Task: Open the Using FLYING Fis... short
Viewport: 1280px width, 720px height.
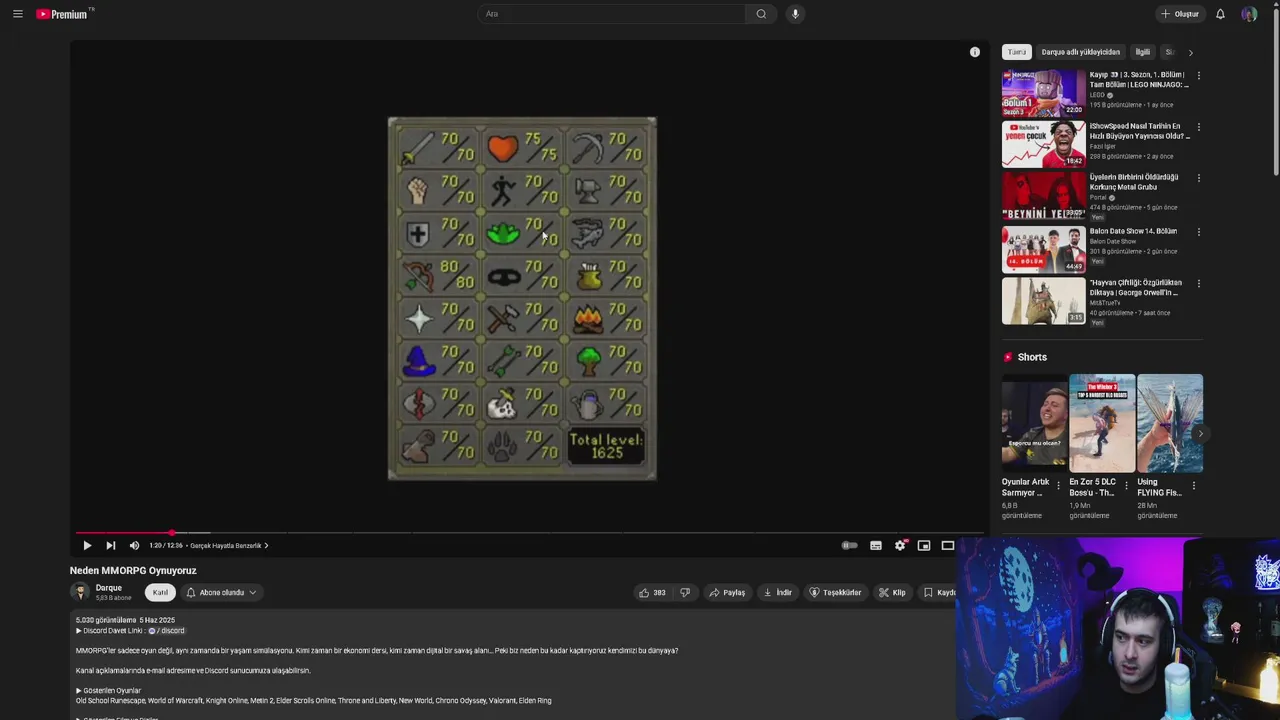Action: [1169, 423]
